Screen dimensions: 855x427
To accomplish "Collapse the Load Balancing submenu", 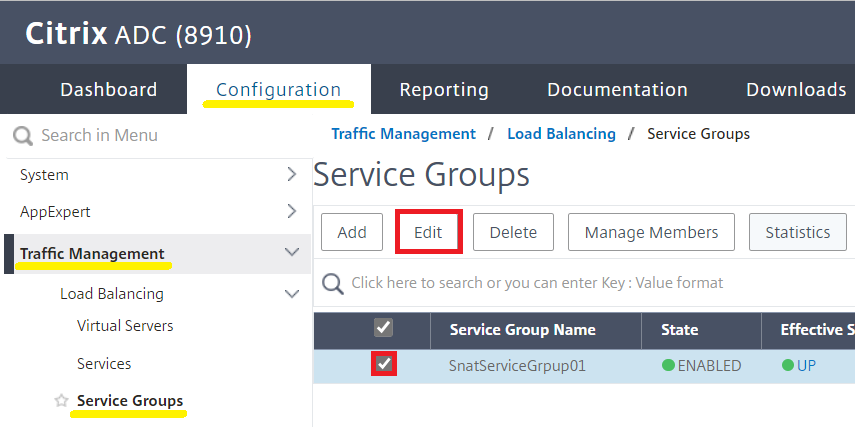I will pyautogui.click(x=292, y=294).
